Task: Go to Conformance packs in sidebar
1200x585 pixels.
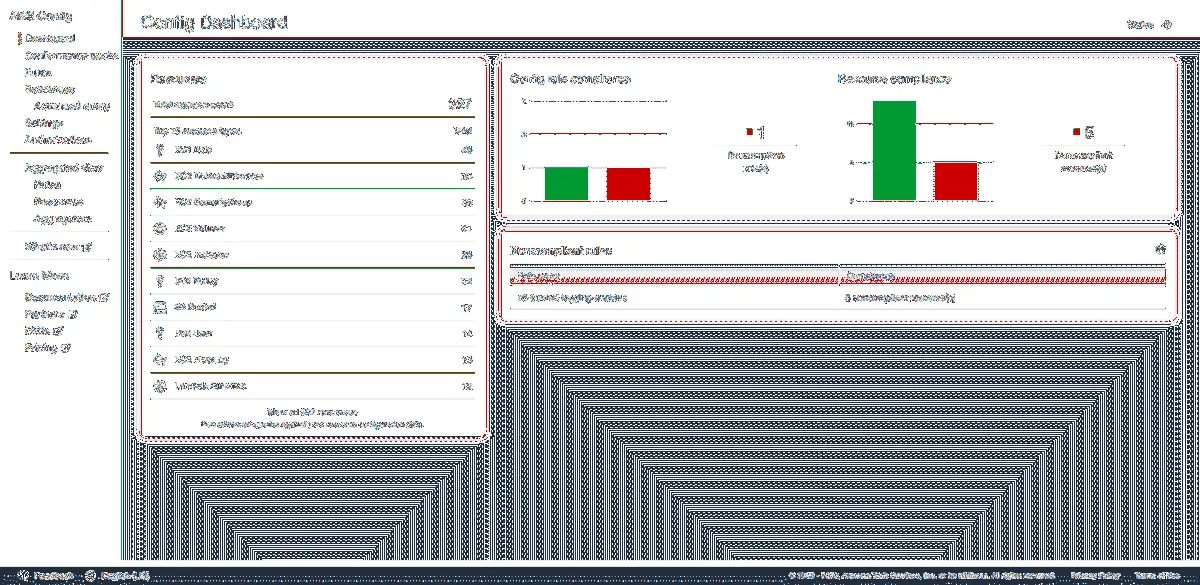Action: coord(72,56)
